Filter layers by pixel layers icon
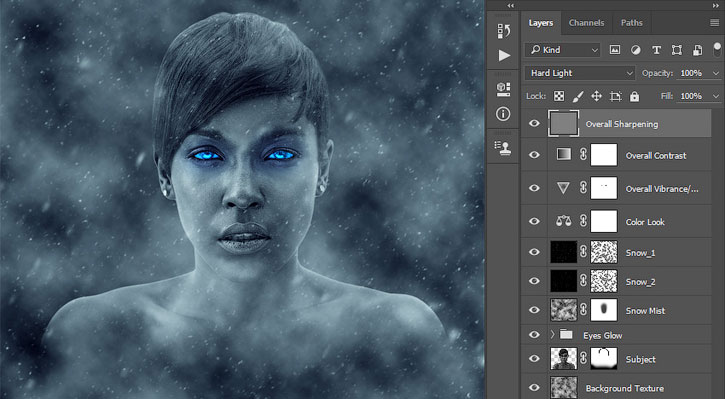The width and height of the screenshot is (725, 399). 614,50
